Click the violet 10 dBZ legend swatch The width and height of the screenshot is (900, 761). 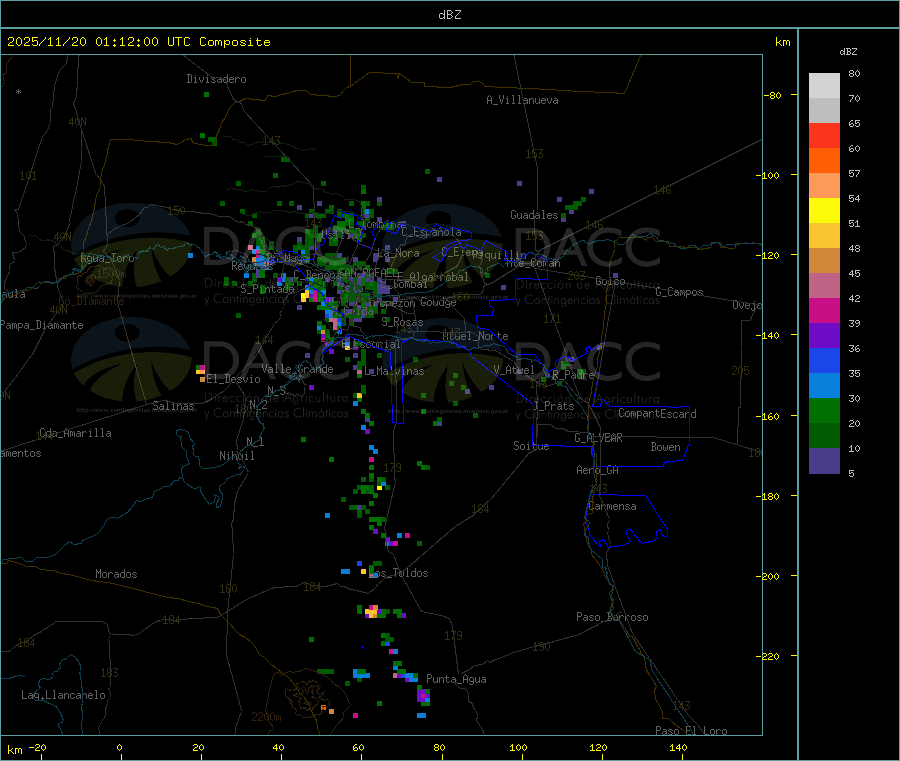pyautogui.click(x=824, y=461)
